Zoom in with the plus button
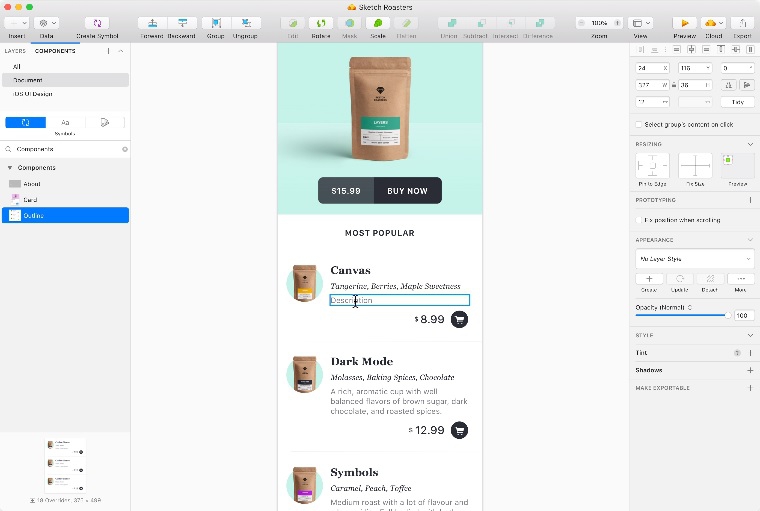 (x=617, y=23)
